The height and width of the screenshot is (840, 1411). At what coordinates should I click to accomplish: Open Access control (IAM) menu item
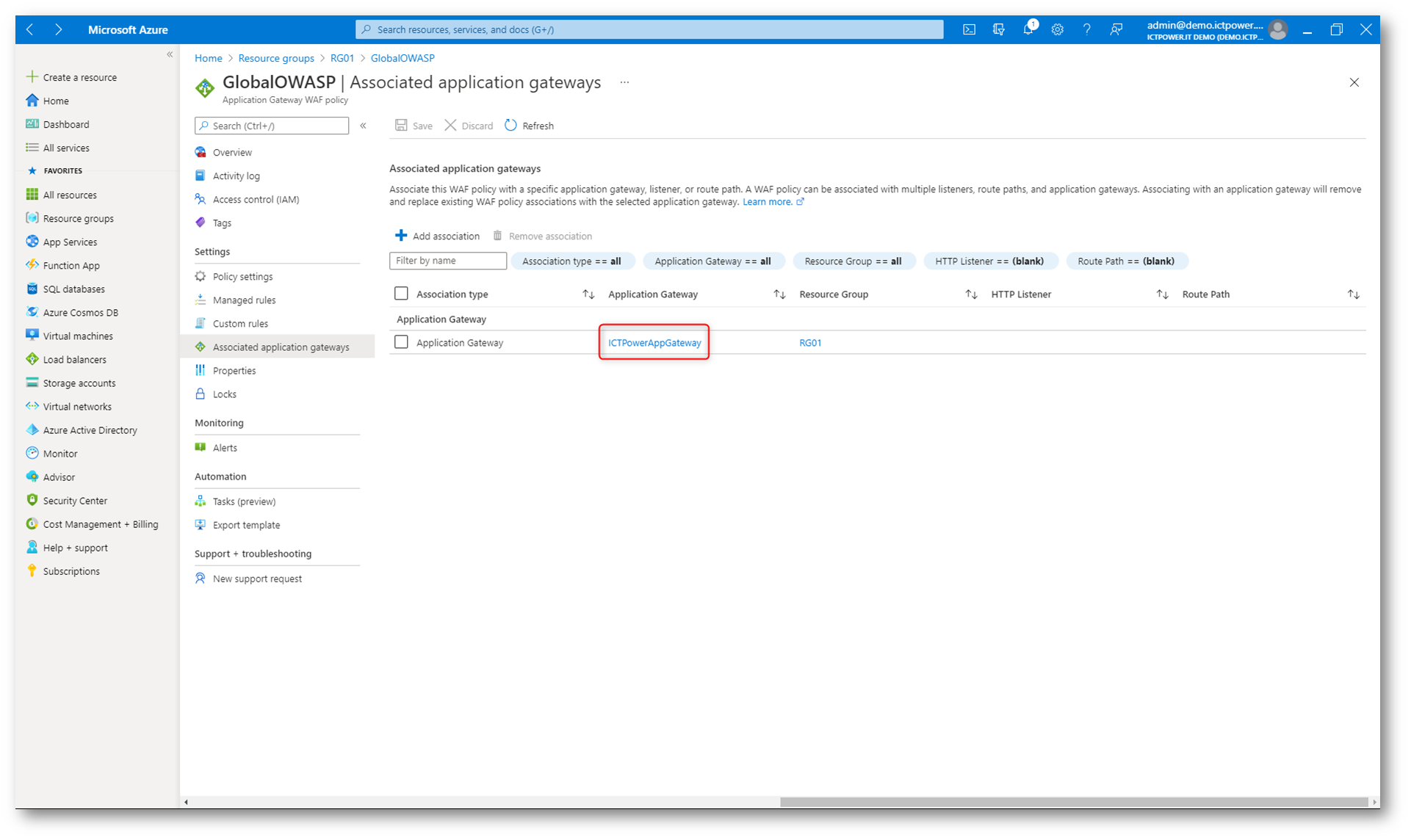click(256, 199)
